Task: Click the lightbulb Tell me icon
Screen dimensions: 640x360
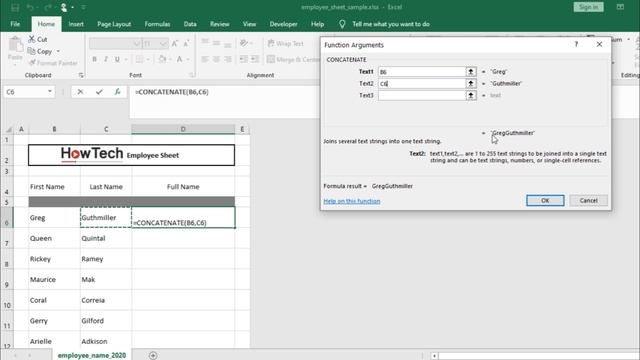Action: (x=342, y=24)
